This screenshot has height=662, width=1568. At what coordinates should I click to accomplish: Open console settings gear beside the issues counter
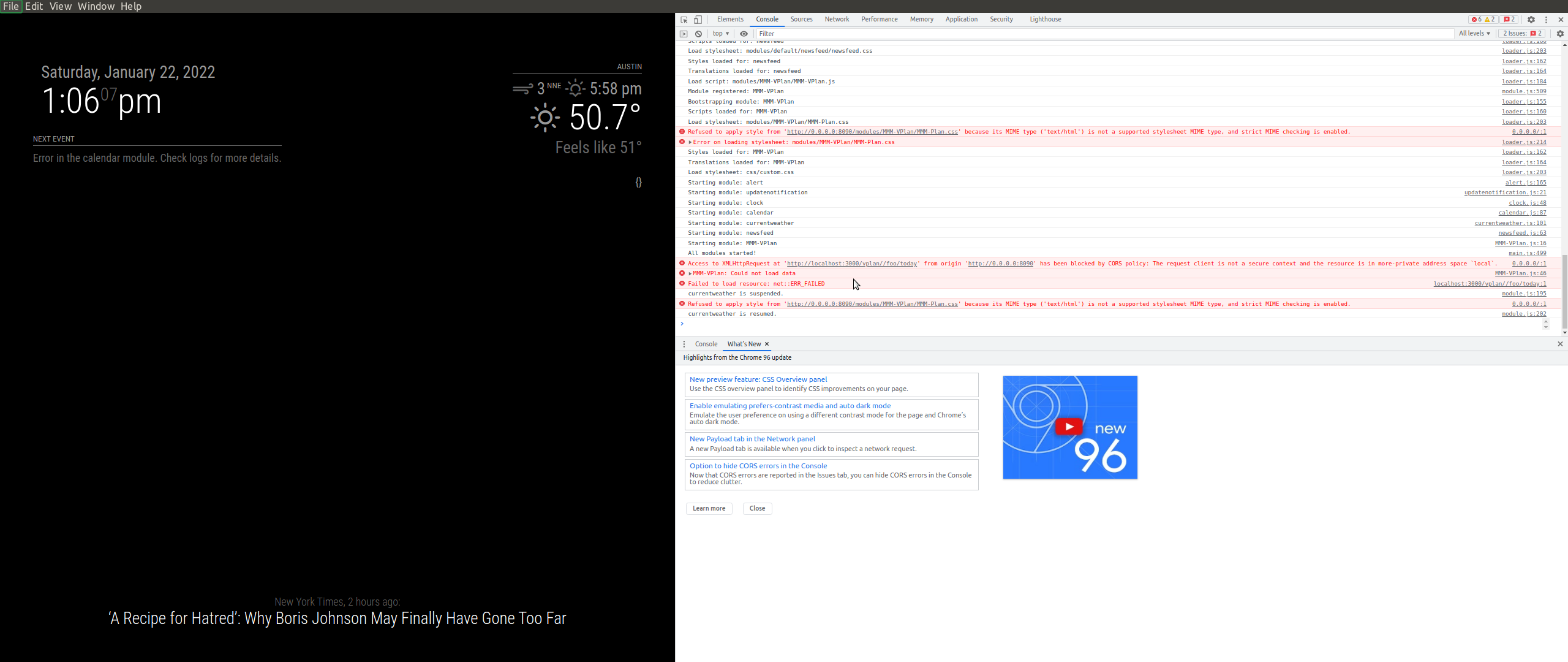[1560, 34]
